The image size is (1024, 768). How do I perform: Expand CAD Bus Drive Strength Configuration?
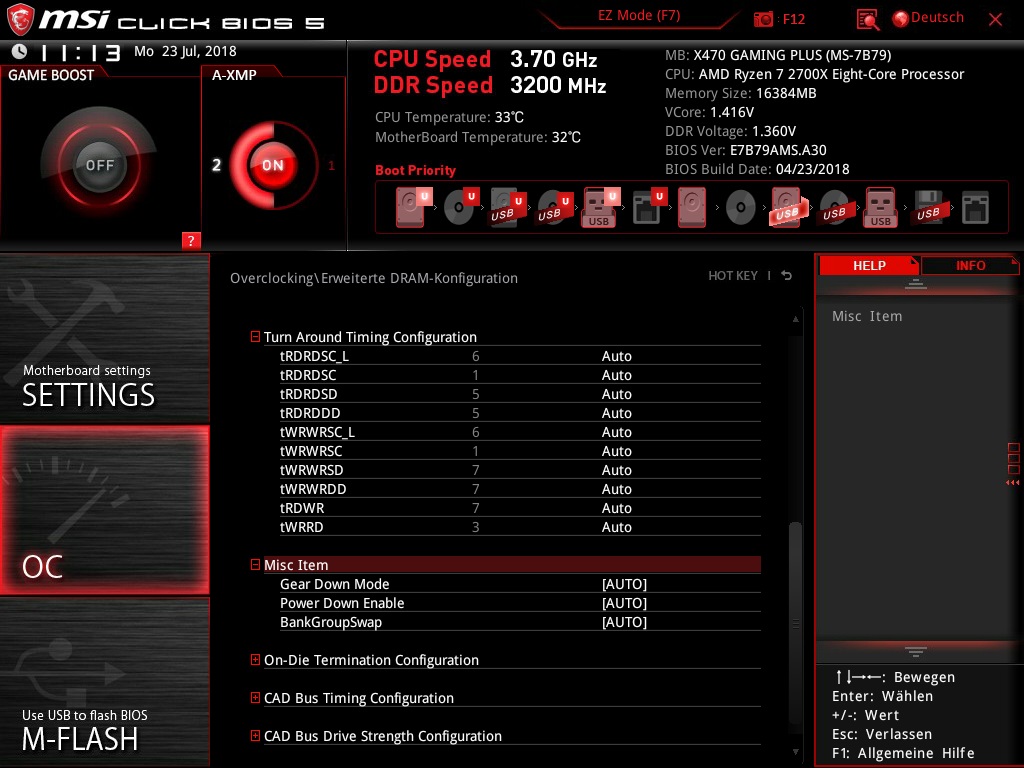coord(255,735)
